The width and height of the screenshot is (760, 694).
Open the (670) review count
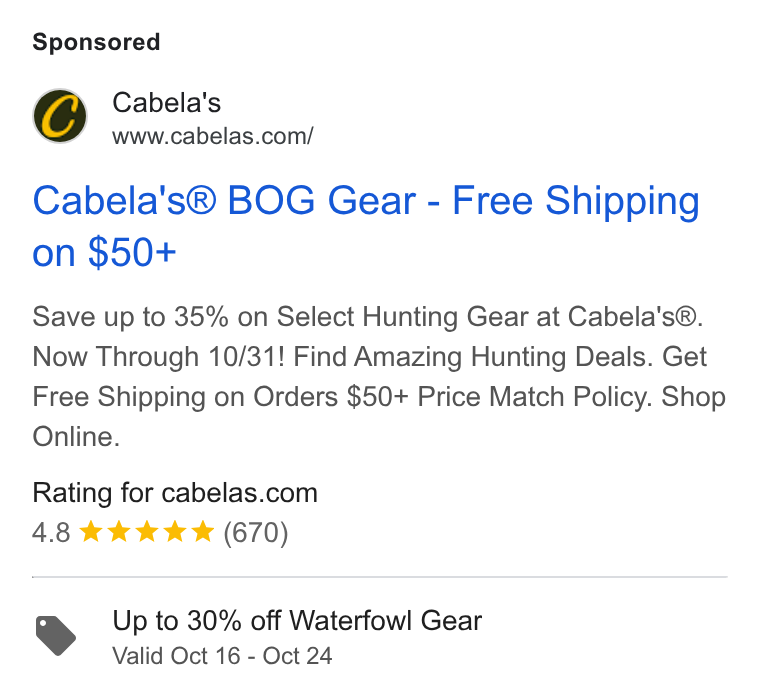click(255, 532)
